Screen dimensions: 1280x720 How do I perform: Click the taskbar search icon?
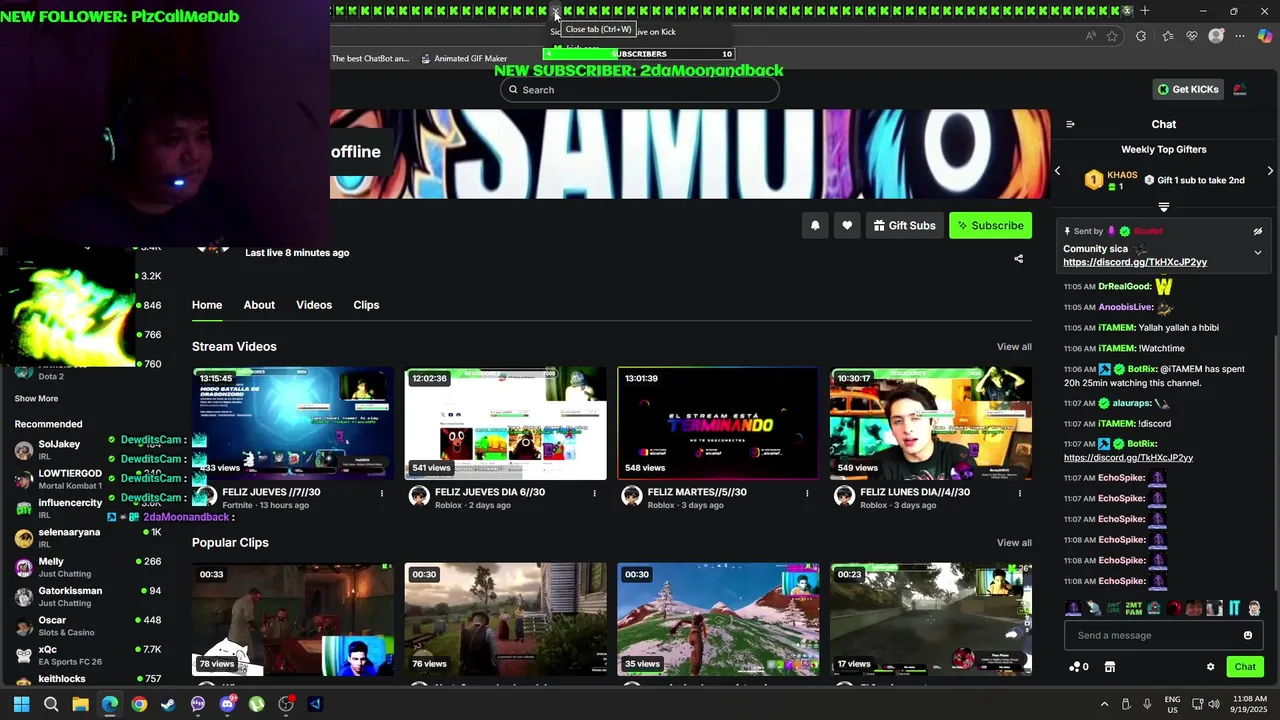click(x=51, y=704)
